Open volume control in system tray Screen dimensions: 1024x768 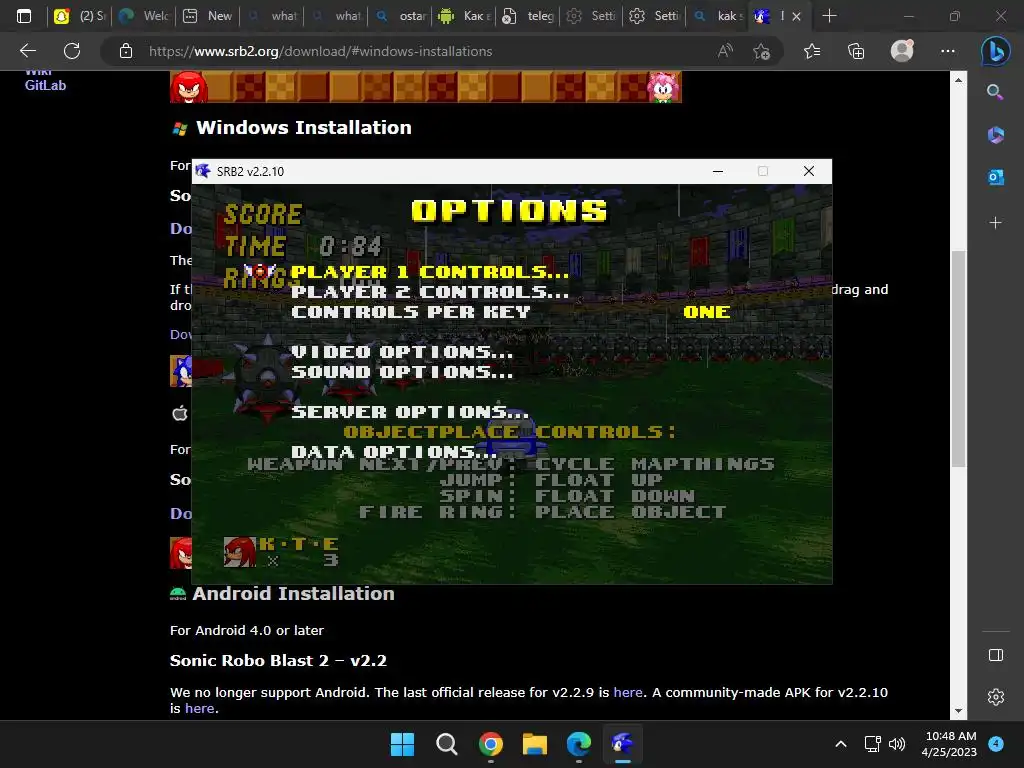click(x=897, y=744)
